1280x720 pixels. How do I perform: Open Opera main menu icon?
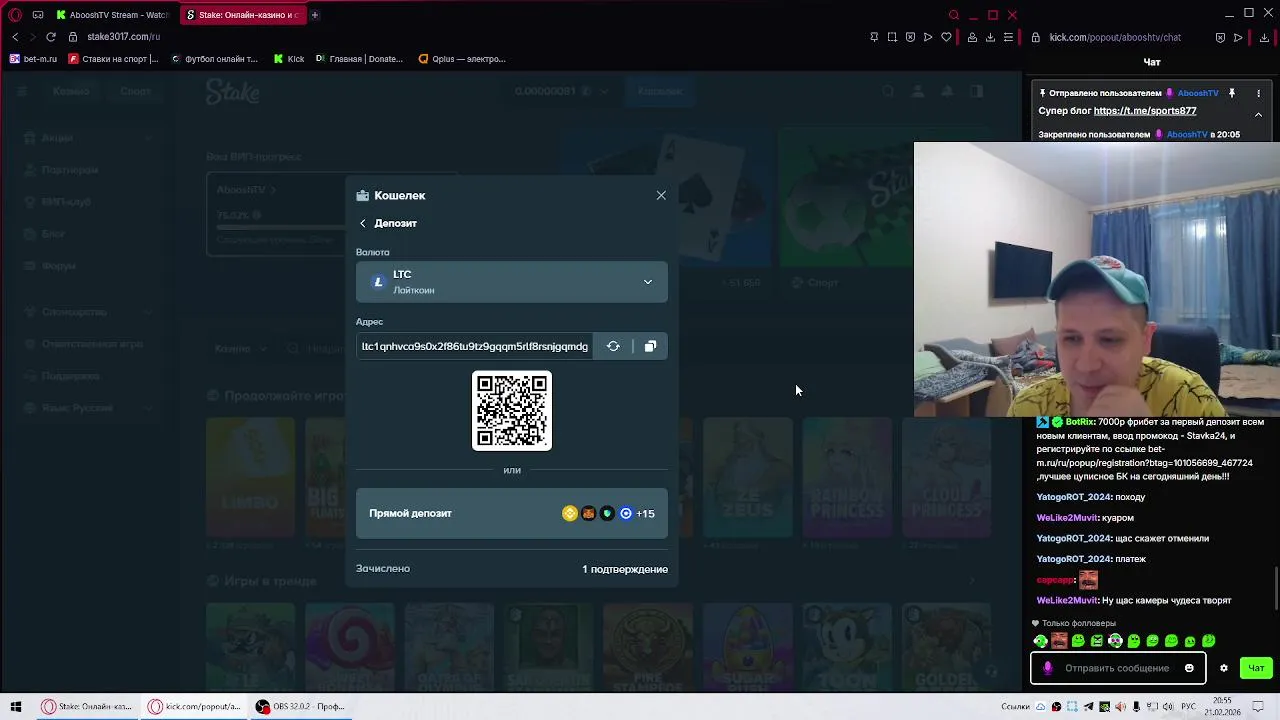(14, 15)
